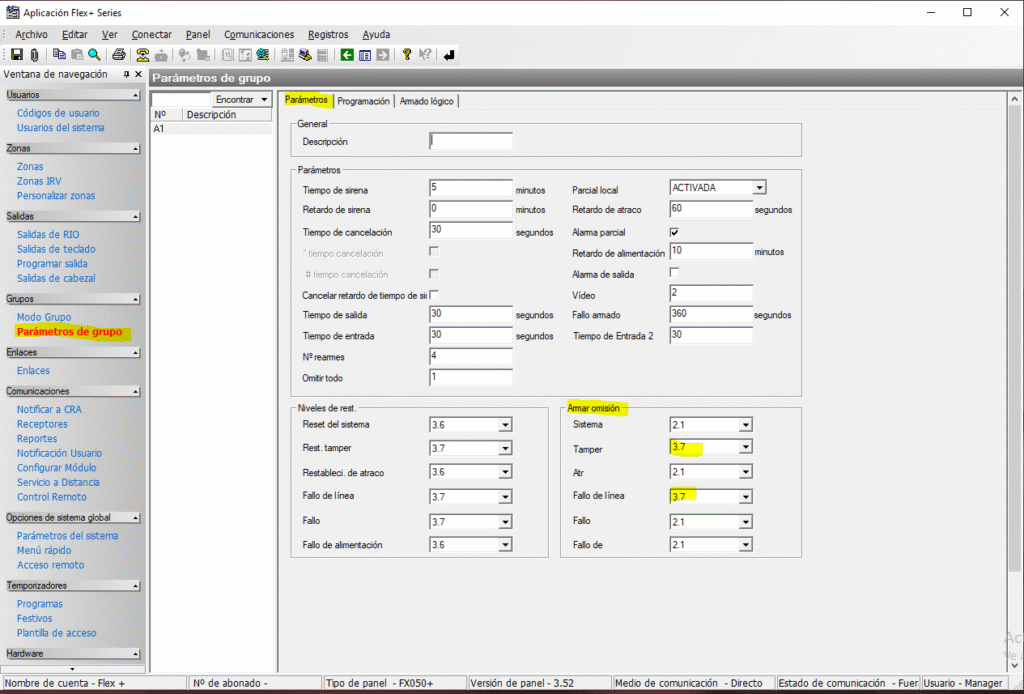Click the Descripción column header
1024x694 pixels.
pyautogui.click(x=227, y=115)
